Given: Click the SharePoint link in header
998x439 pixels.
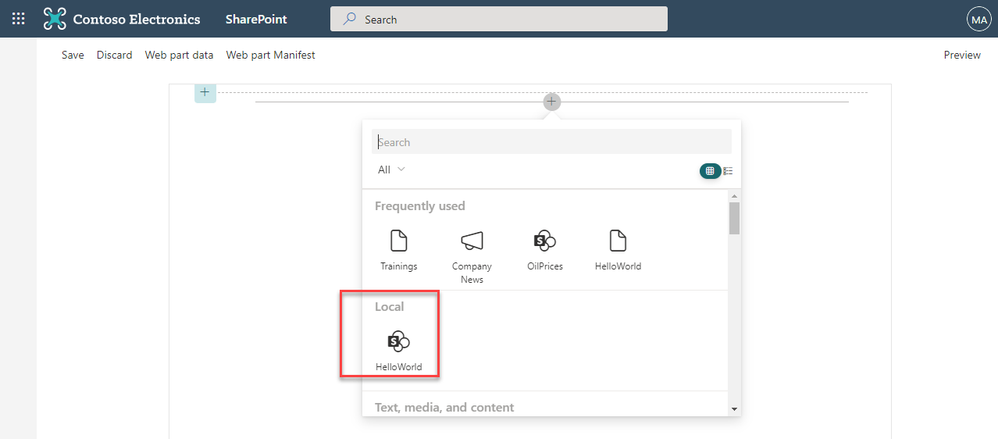Looking at the screenshot, I should pos(256,19).
